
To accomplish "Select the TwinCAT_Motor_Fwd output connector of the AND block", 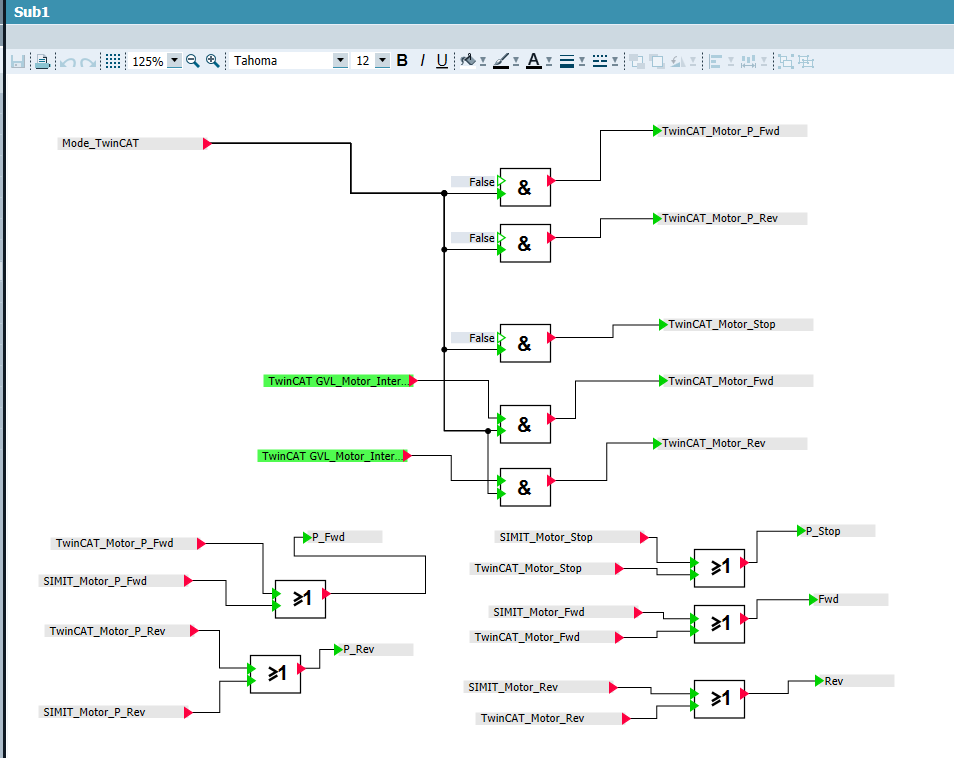I will (x=736, y=381).
